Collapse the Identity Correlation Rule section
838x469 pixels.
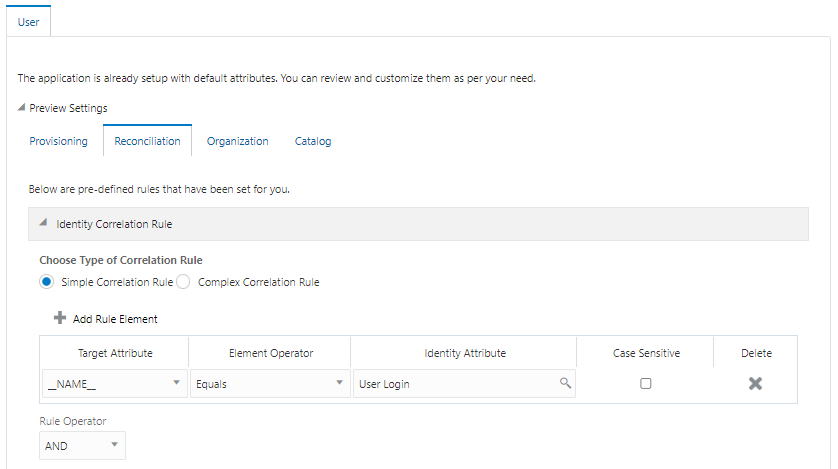click(x=43, y=224)
